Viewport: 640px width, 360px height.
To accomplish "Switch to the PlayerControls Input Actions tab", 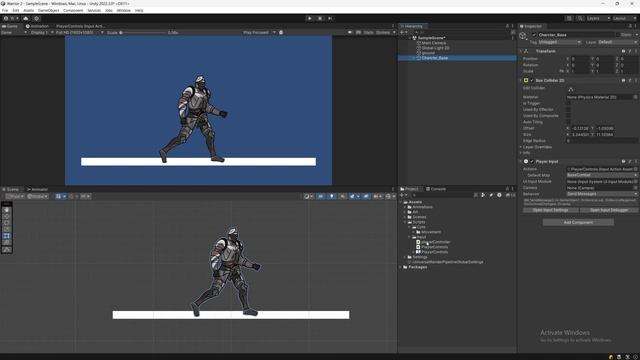I will click(80, 26).
